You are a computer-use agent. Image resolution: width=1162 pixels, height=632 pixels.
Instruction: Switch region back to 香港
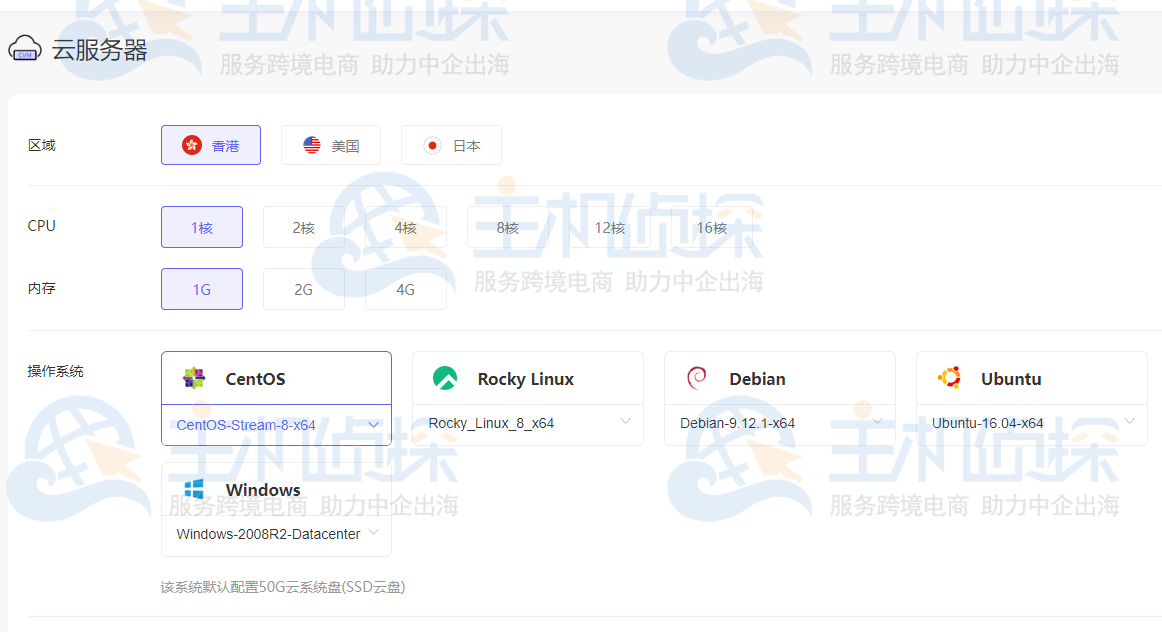coord(211,144)
